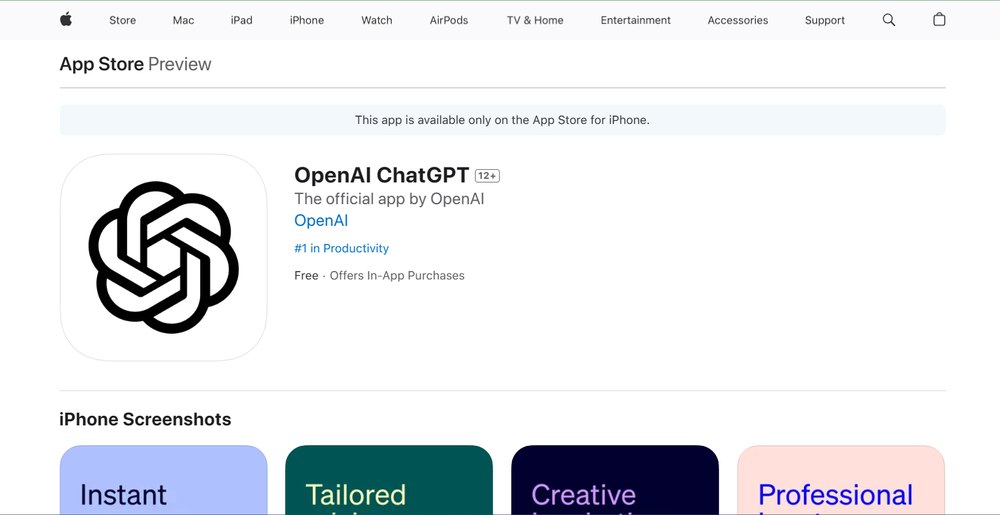This screenshot has width=1000, height=515.
Task: Click 'The official app by OpenAI' subtitle
Action: 390,199
